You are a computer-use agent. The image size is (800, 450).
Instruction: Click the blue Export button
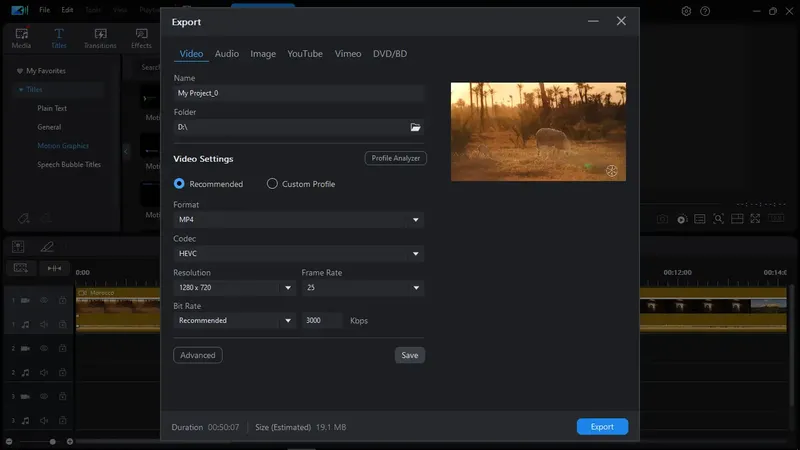pyautogui.click(x=602, y=427)
